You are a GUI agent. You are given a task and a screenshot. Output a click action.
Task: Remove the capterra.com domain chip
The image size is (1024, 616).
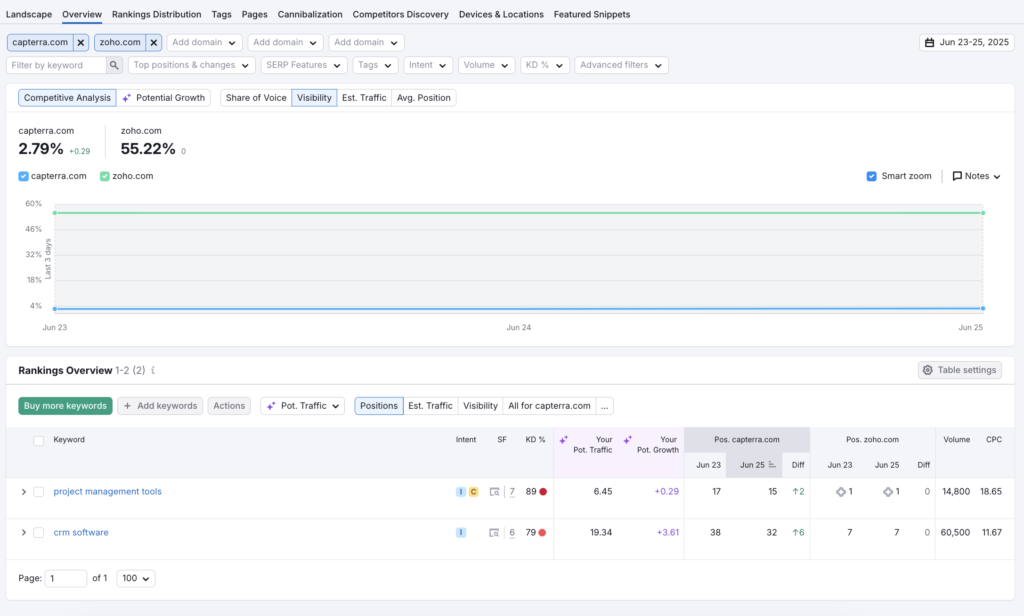point(81,42)
